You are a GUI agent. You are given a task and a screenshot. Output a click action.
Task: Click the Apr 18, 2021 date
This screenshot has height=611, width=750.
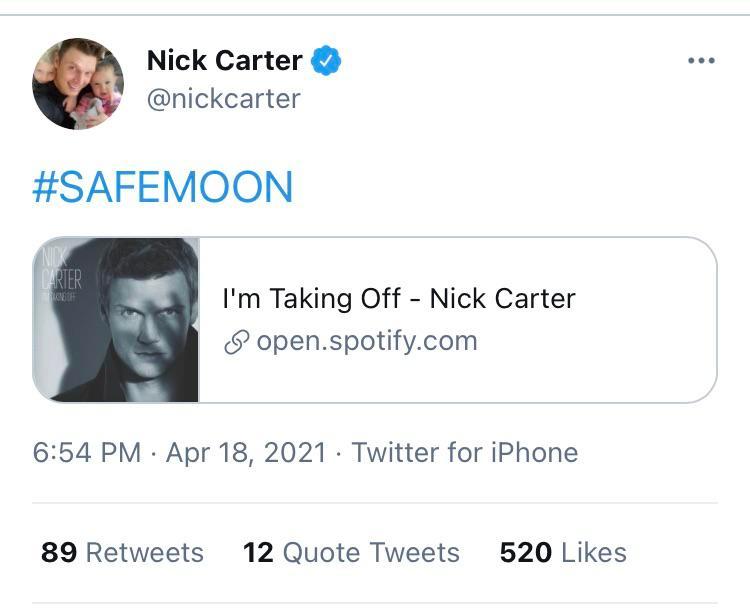pos(246,452)
